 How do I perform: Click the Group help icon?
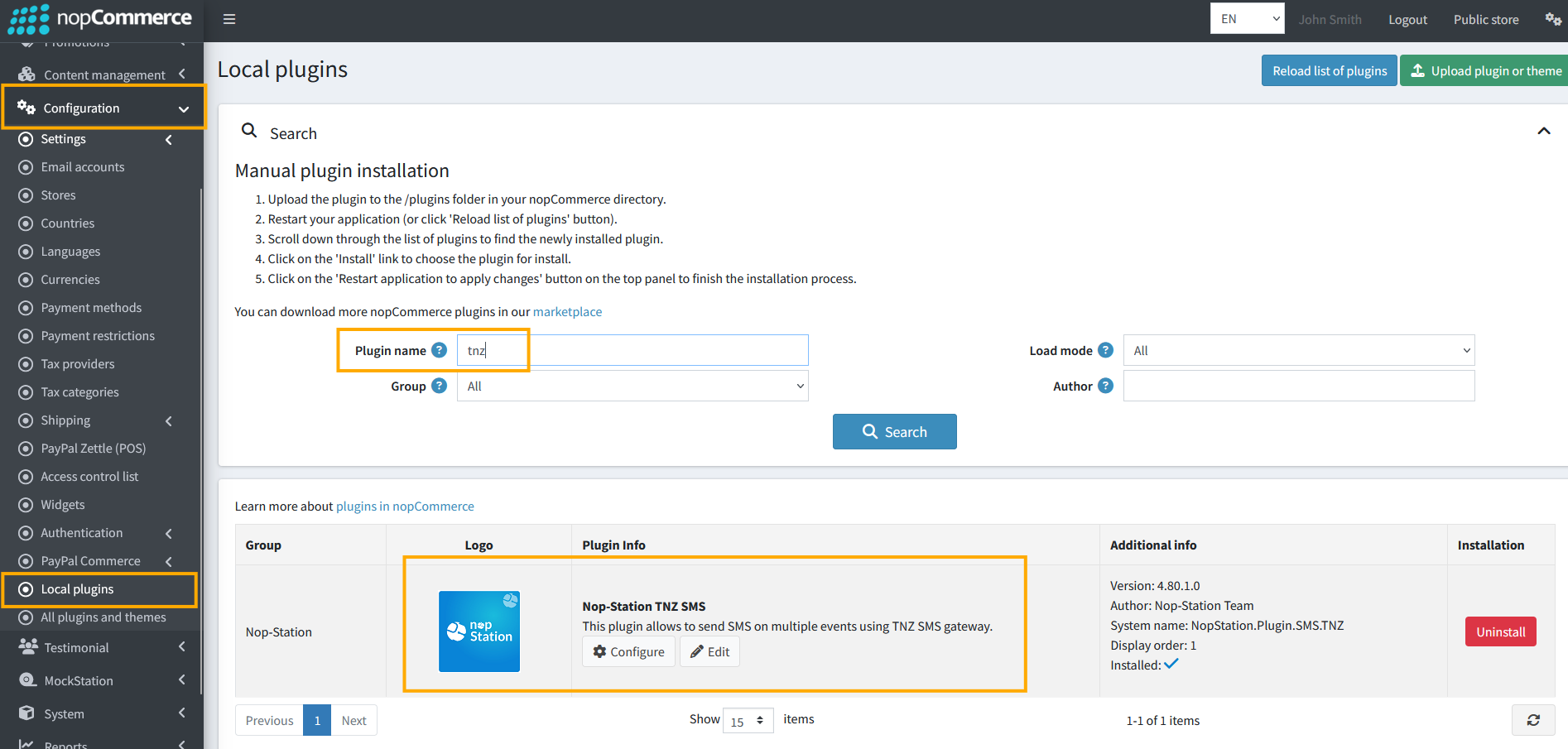440,386
